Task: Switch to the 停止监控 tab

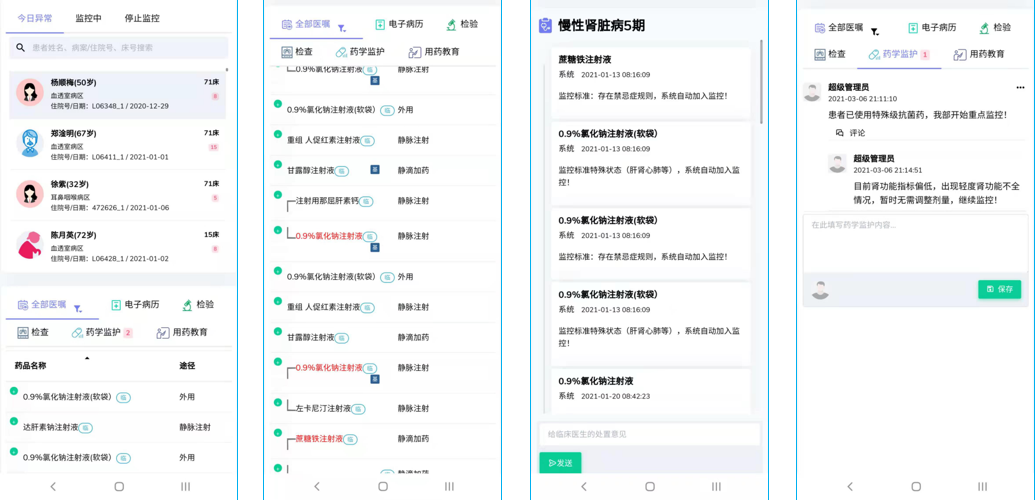Action: [x=142, y=18]
